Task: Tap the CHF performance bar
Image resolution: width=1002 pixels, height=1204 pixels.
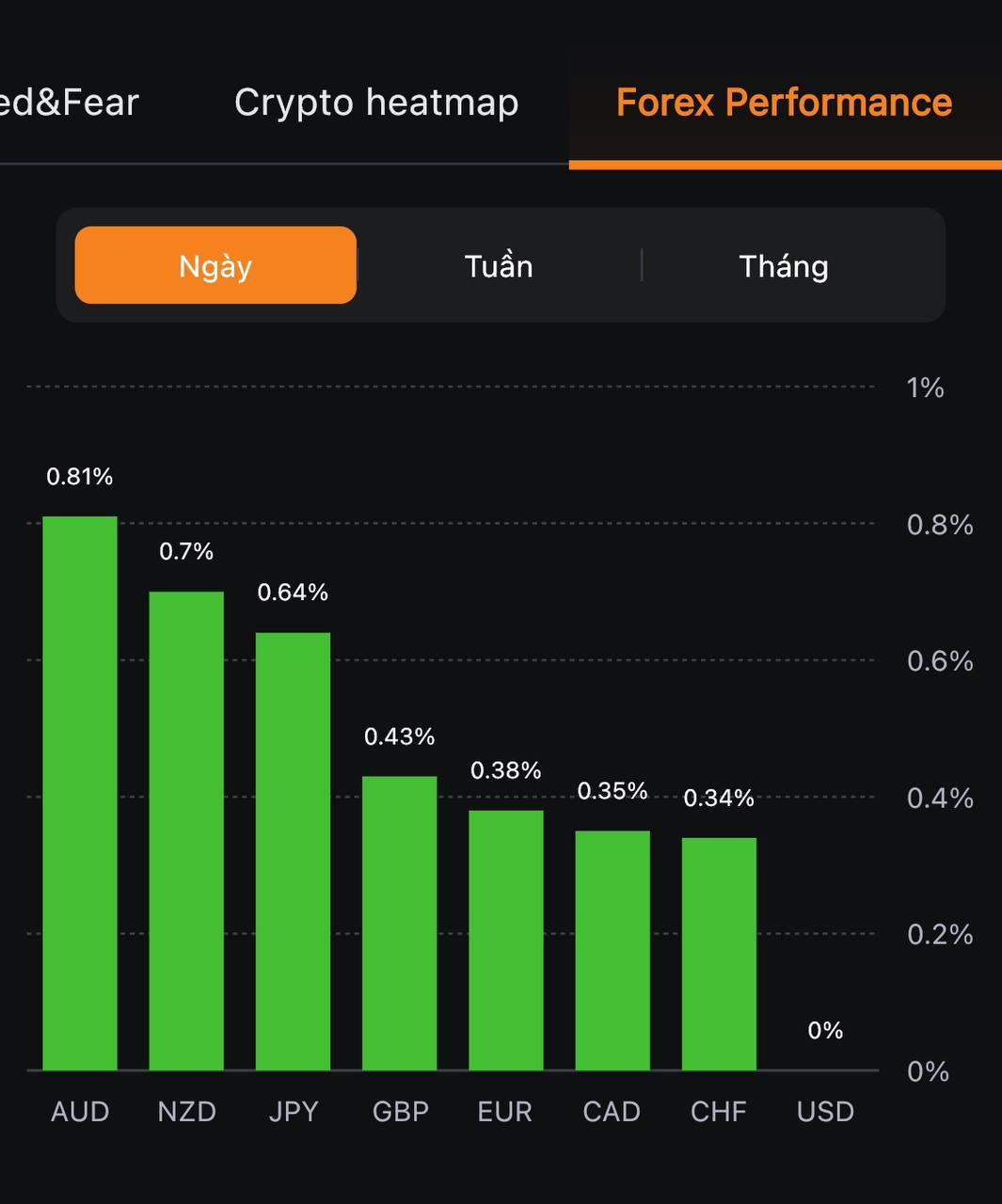Action: [719, 954]
